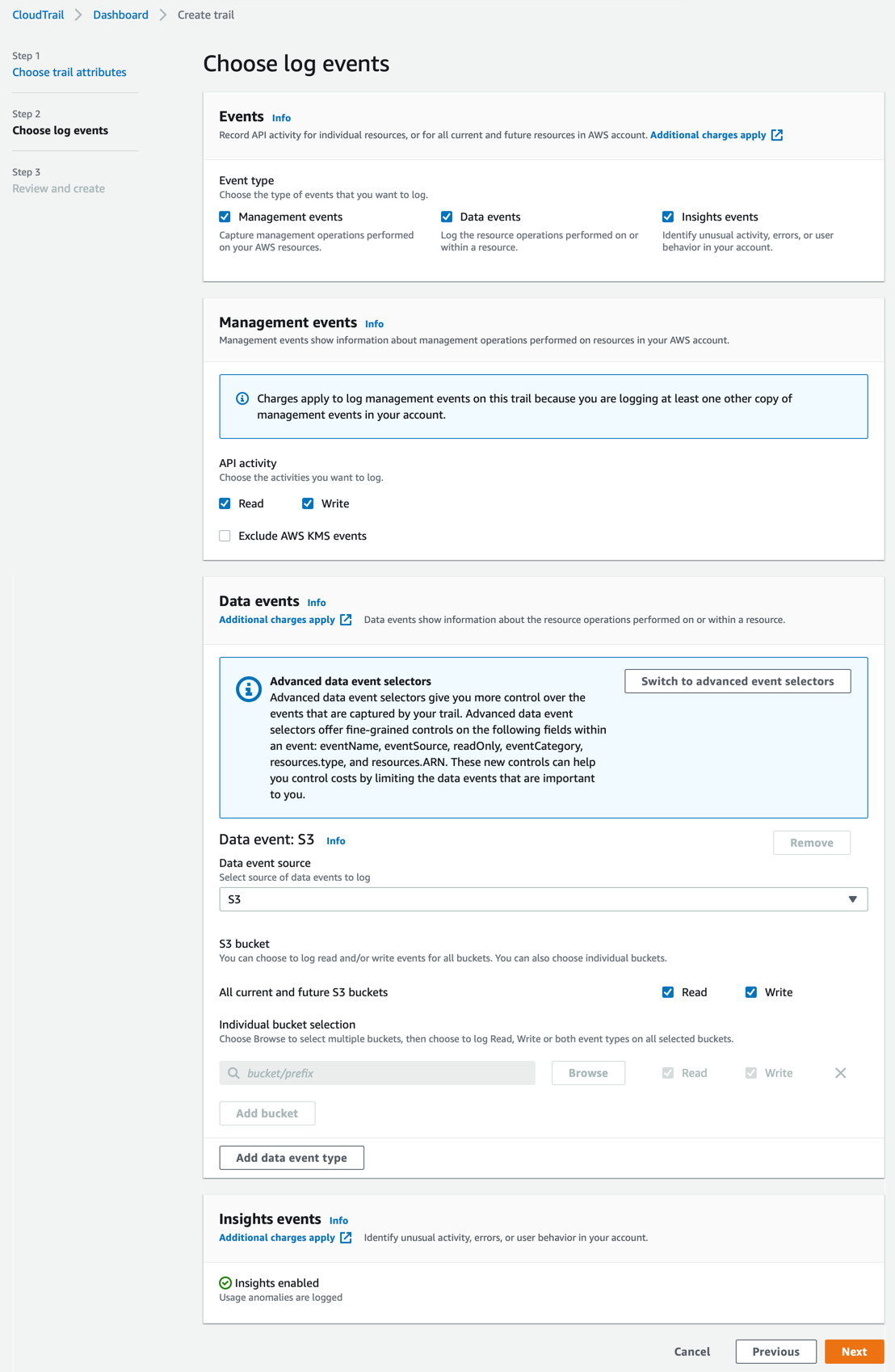Click info icon in management charges notice

pyautogui.click(x=242, y=398)
